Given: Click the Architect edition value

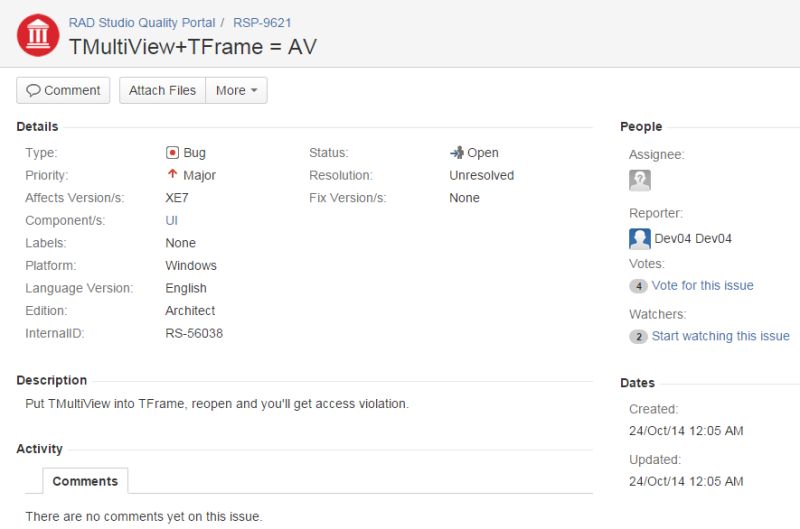Looking at the screenshot, I should (x=190, y=311).
